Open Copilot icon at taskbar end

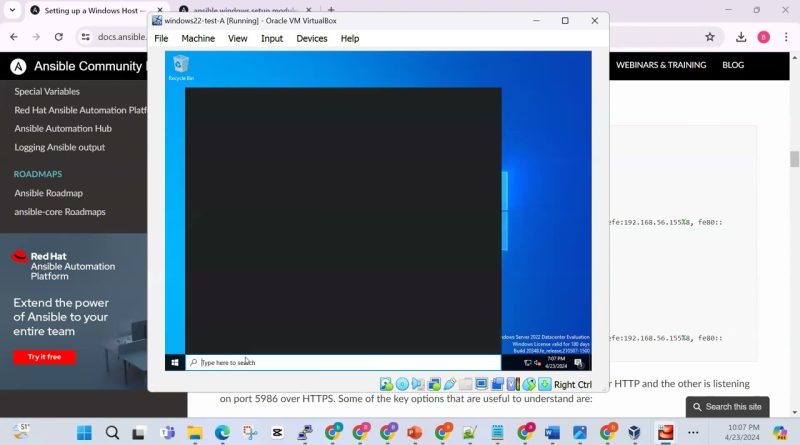[x=780, y=433]
